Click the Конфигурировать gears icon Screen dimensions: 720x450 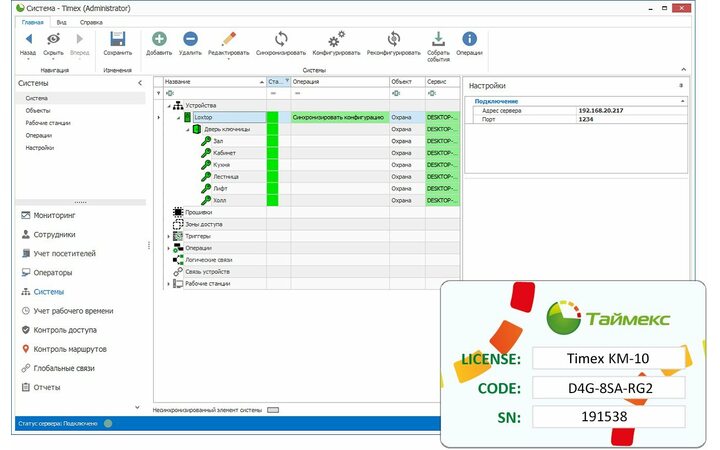(x=336, y=39)
